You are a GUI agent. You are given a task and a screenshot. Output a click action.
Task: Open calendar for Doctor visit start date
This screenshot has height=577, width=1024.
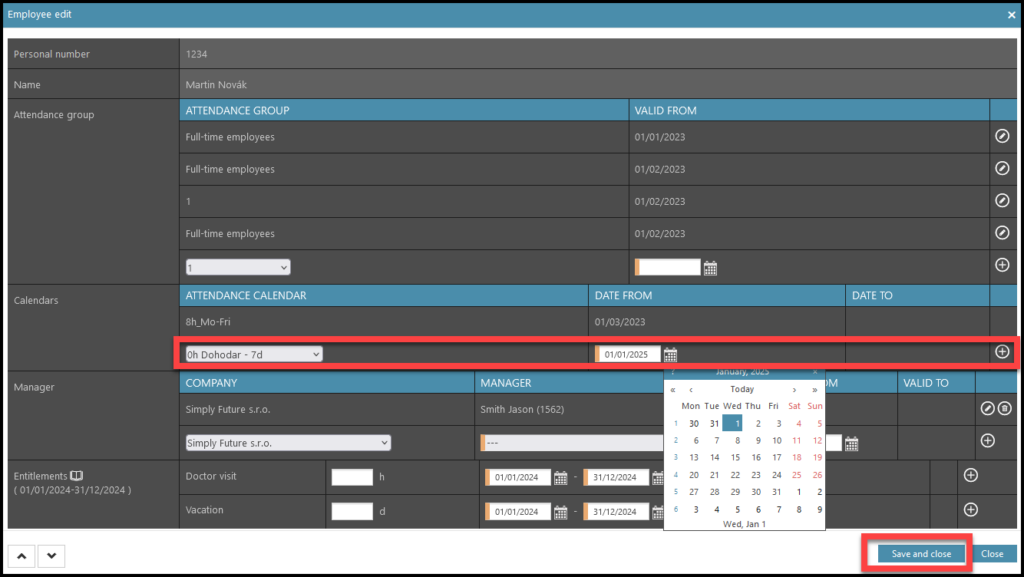561,478
